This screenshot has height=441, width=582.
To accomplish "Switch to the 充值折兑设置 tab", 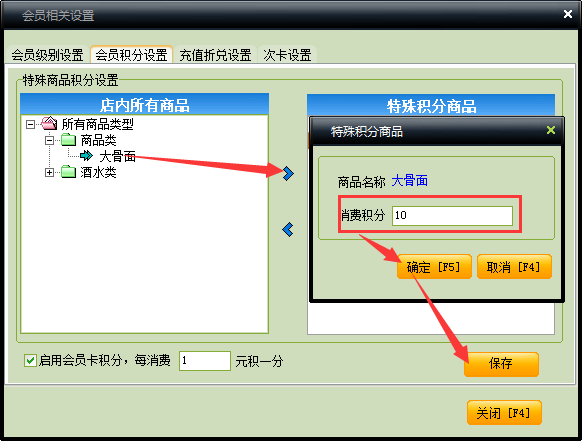I will [x=215, y=55].
